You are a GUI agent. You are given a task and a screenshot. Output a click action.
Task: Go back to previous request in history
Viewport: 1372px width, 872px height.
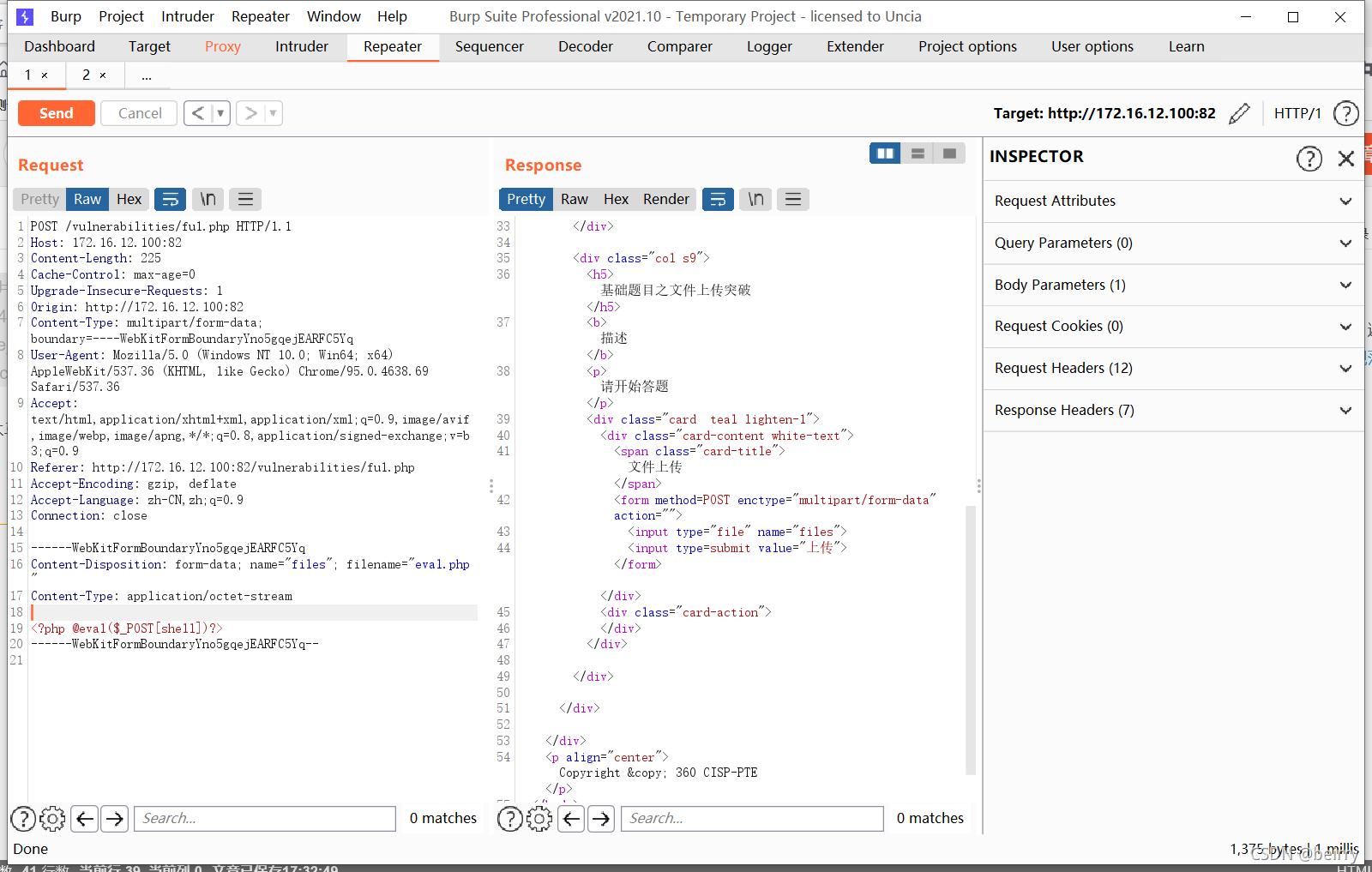click(x=198, y=113)
